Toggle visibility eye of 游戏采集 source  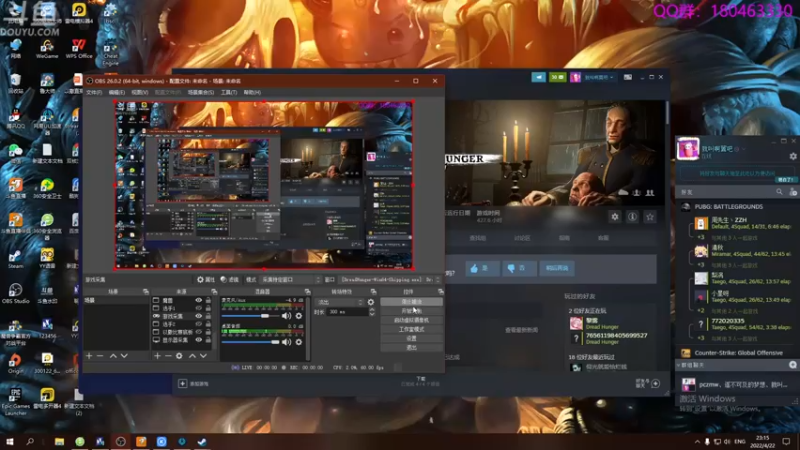[198, 316]
